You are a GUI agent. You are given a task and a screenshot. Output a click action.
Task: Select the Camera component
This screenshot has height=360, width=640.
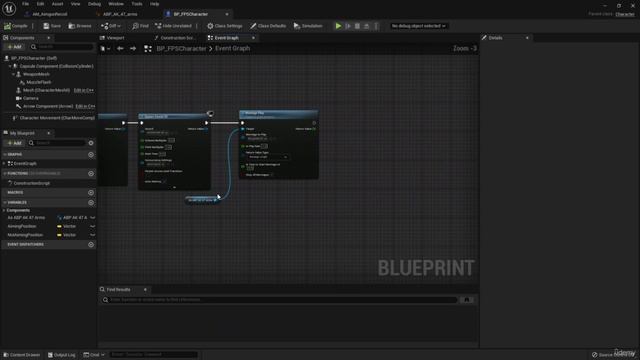click(31, 98)
